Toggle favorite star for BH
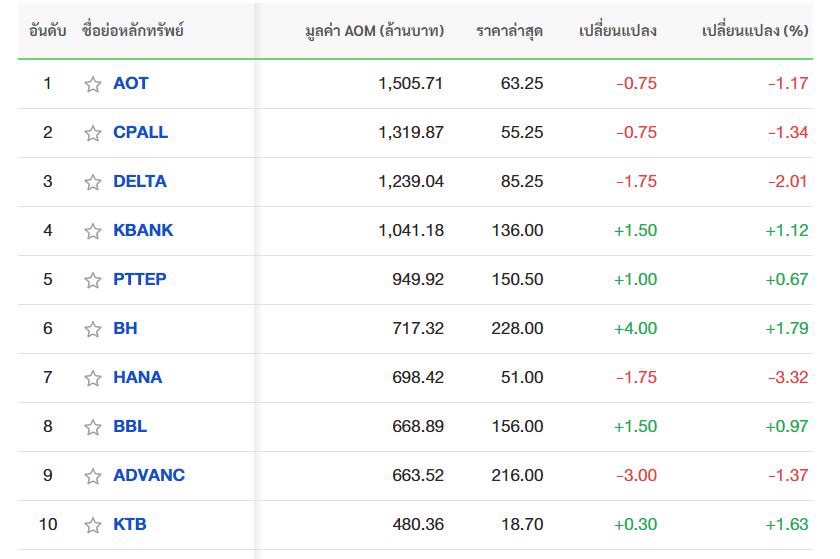The height and width of the screenshot is (559, 840). 93,329
